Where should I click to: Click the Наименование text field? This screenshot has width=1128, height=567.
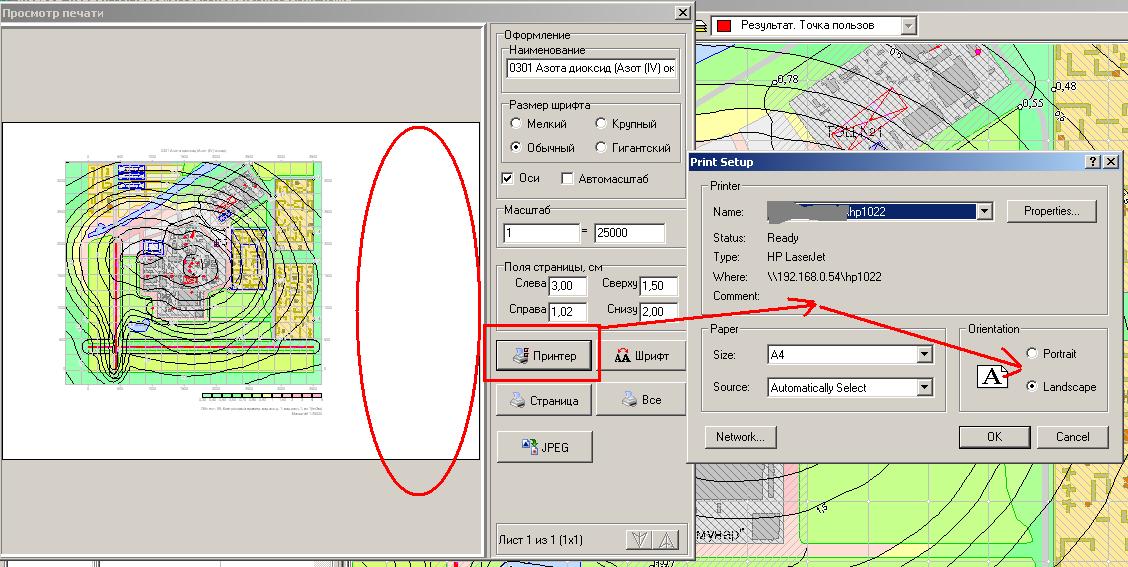592,69
